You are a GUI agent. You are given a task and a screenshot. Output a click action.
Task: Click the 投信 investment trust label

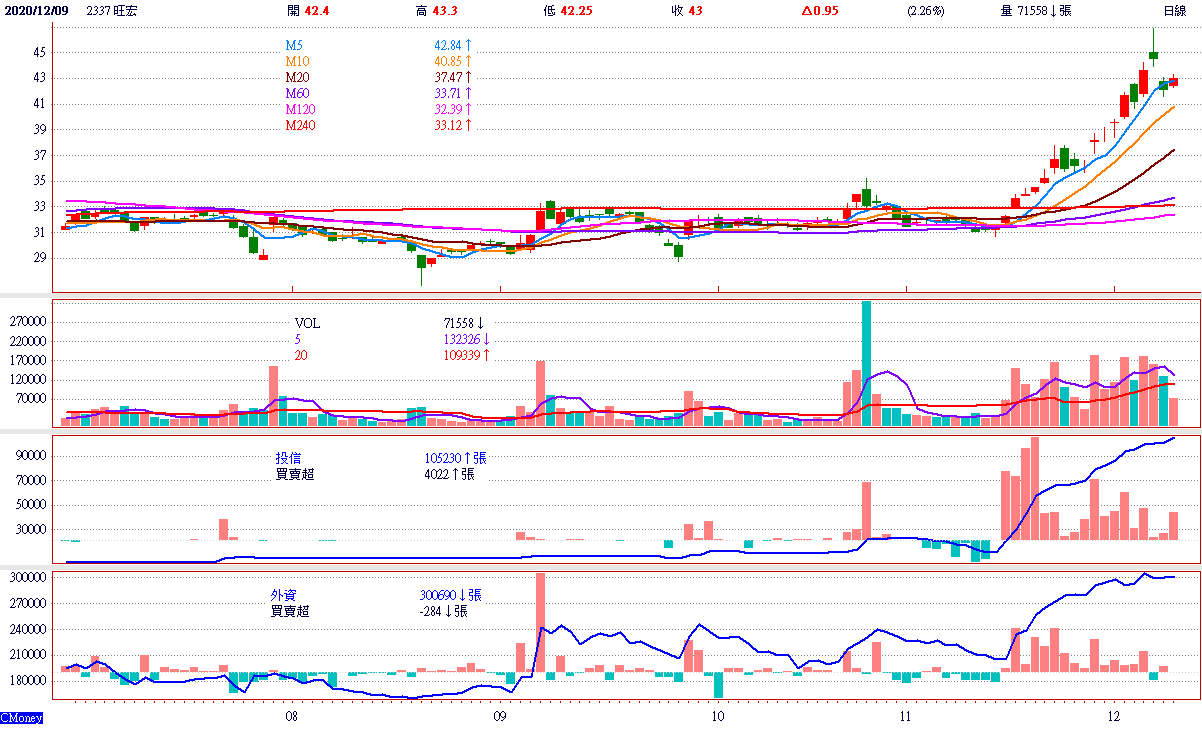click(289, 458)
